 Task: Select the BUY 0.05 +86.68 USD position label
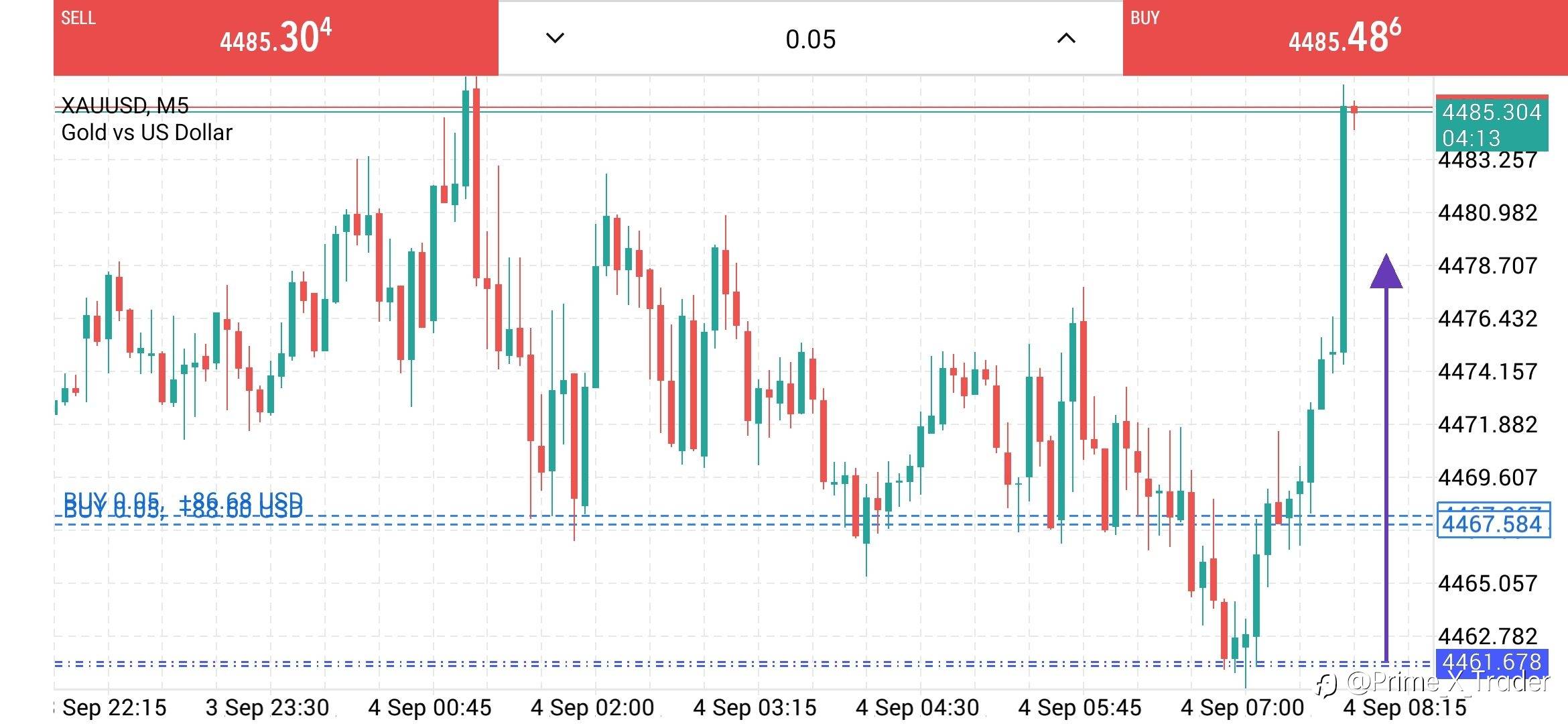click(x=183, y=500)
